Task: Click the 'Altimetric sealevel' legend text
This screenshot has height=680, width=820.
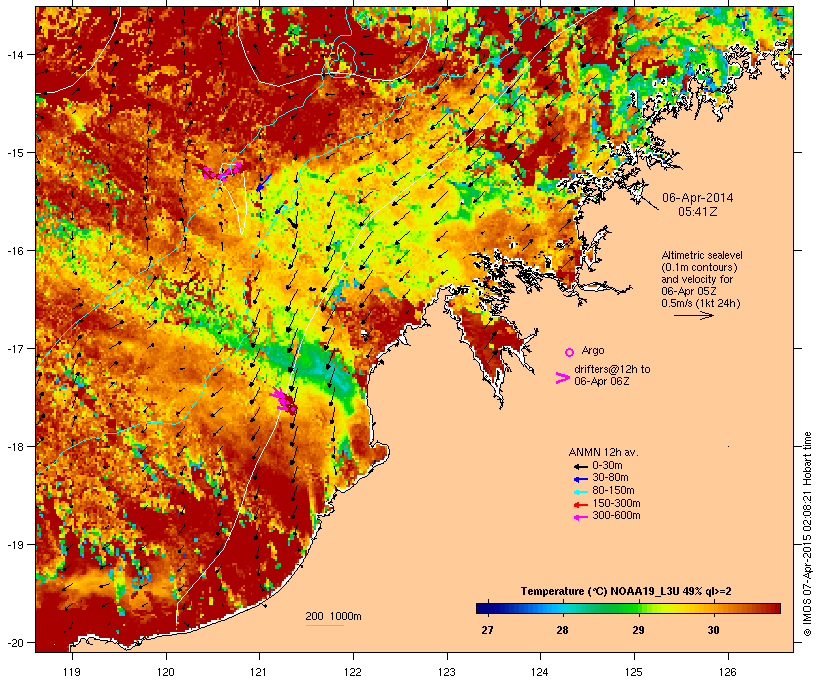Action: pos(702,255)
